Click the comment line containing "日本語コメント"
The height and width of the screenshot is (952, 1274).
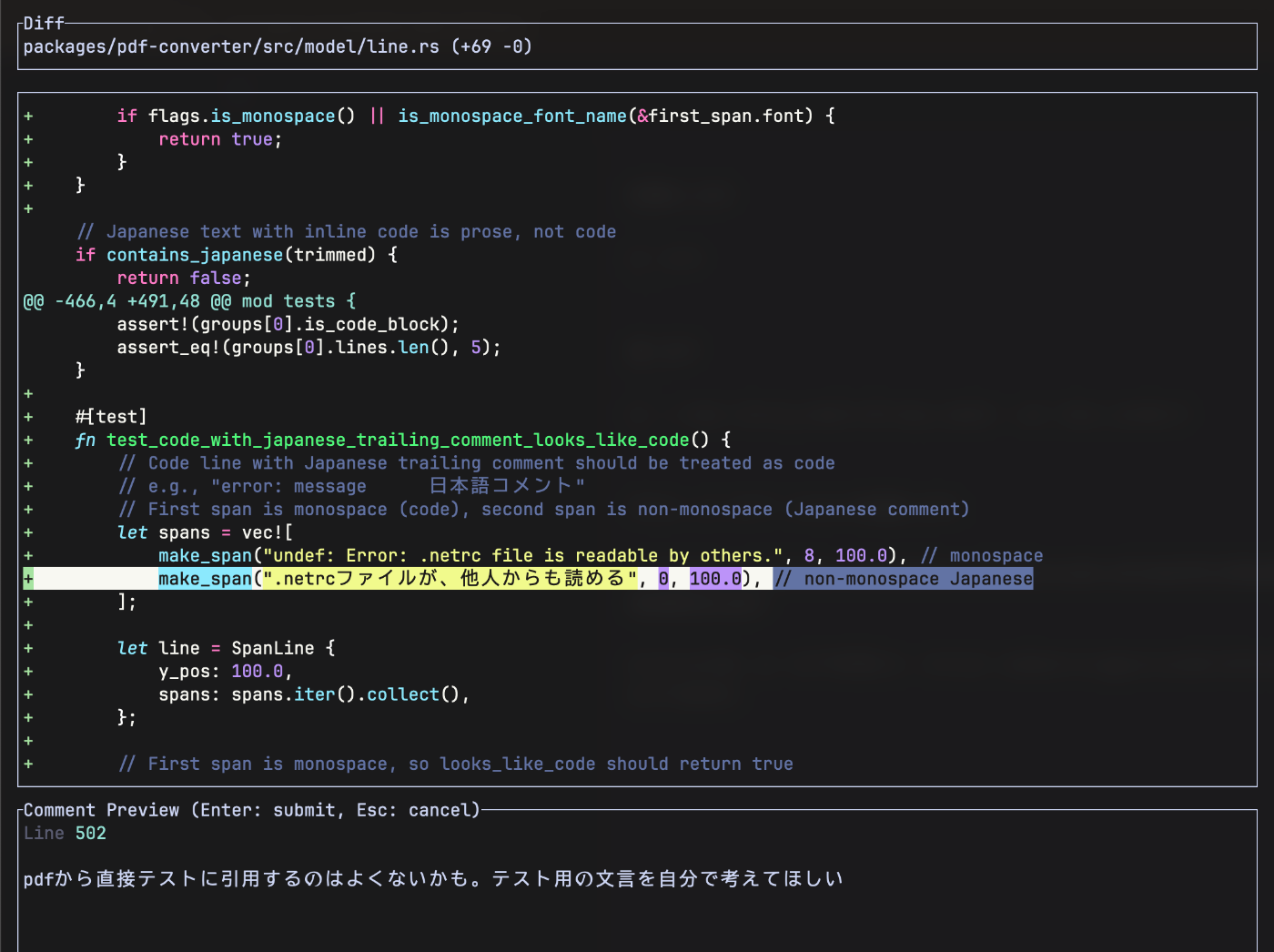[x=352, y=486]
